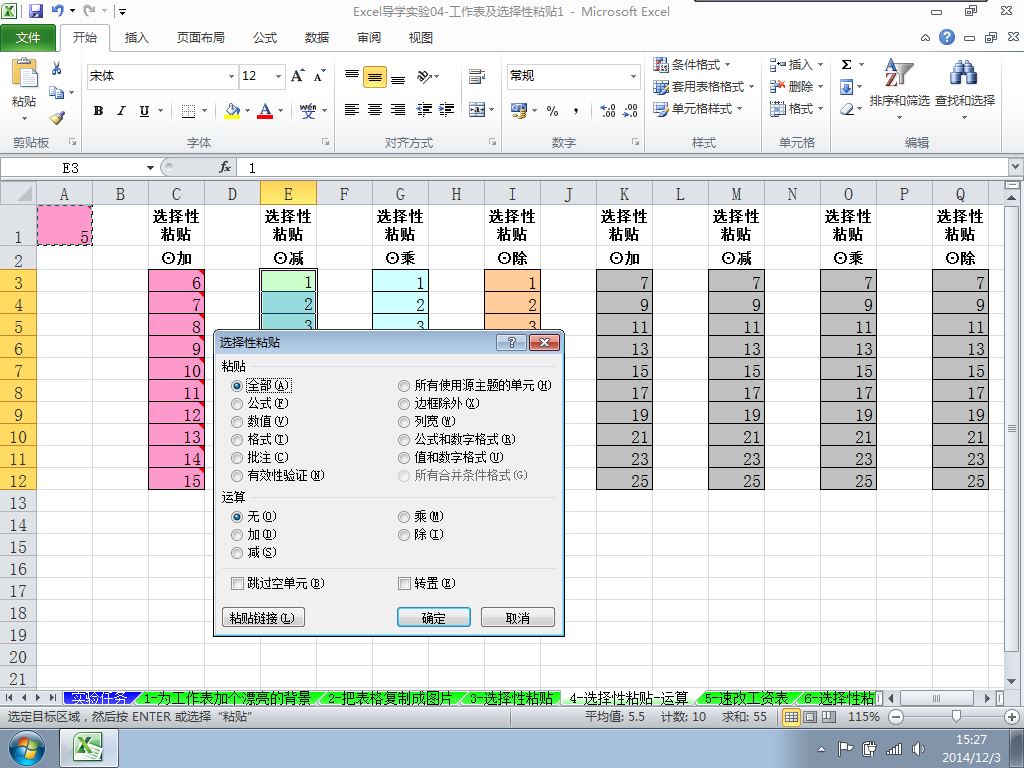Click the Save icon in quick access toolbar
1024x768 pixels.
[x=36, y=11]
